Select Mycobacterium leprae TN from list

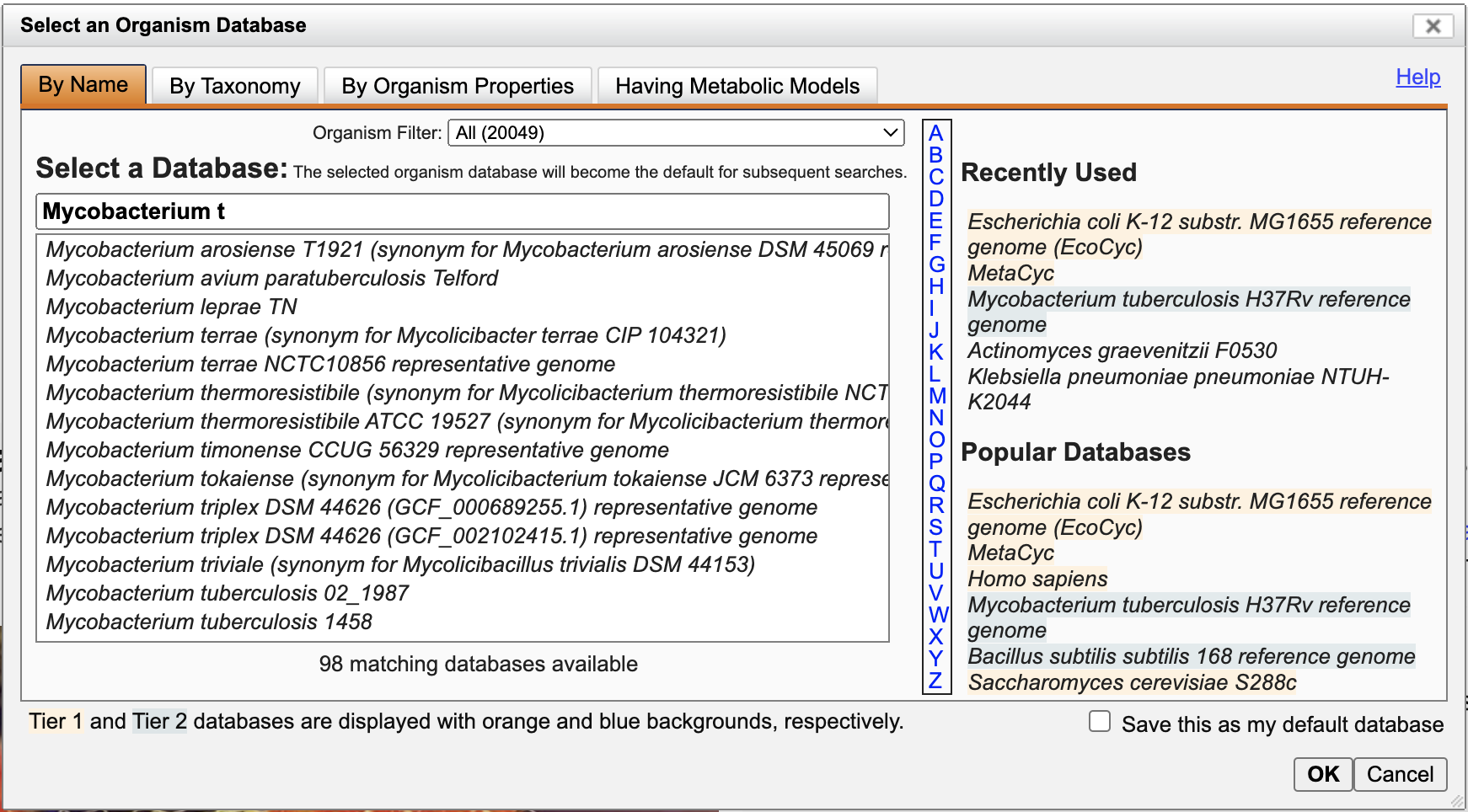172,307
